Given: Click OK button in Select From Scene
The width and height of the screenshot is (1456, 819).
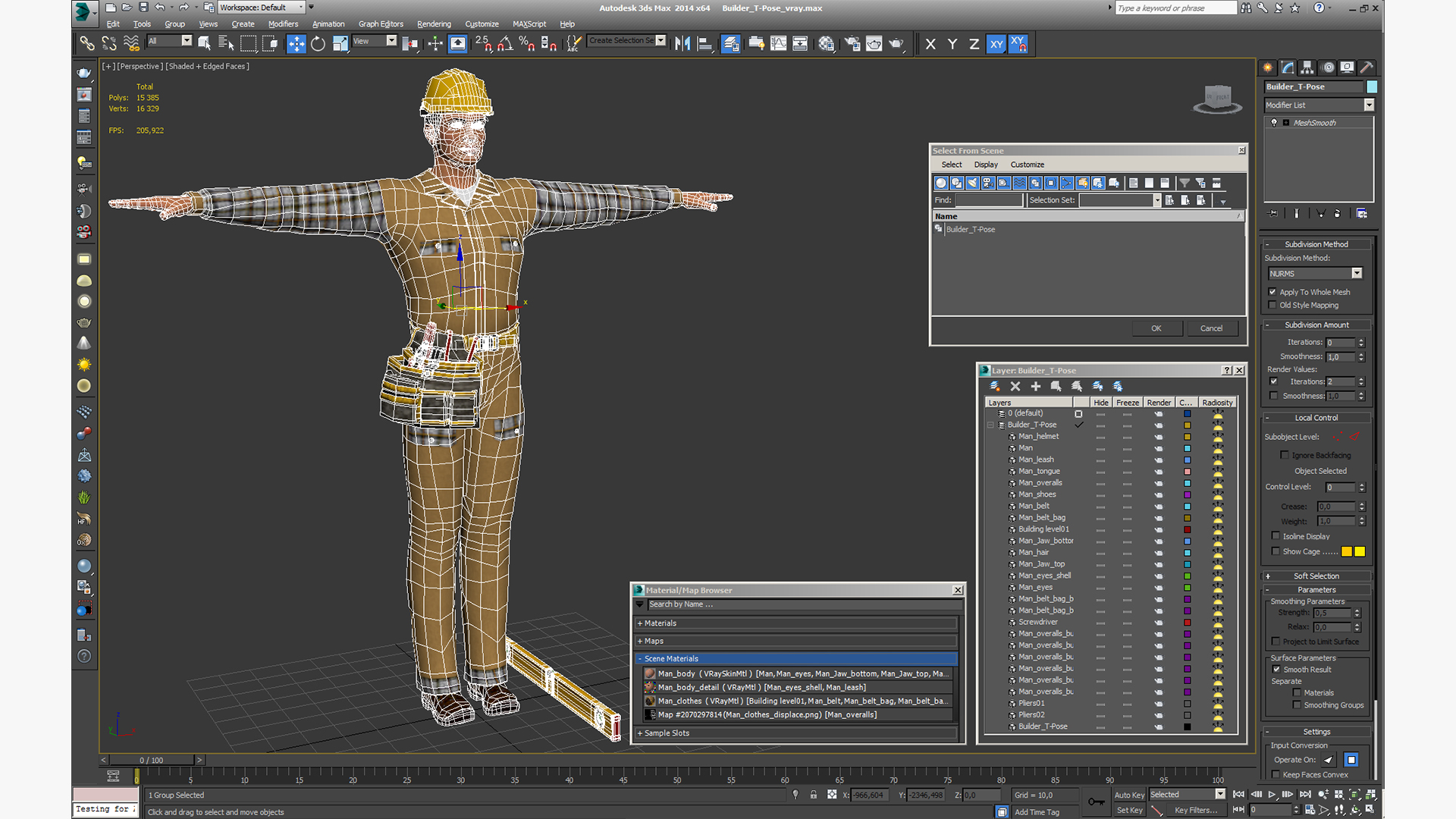Looking at the screenshot, I should (1157, 328).
